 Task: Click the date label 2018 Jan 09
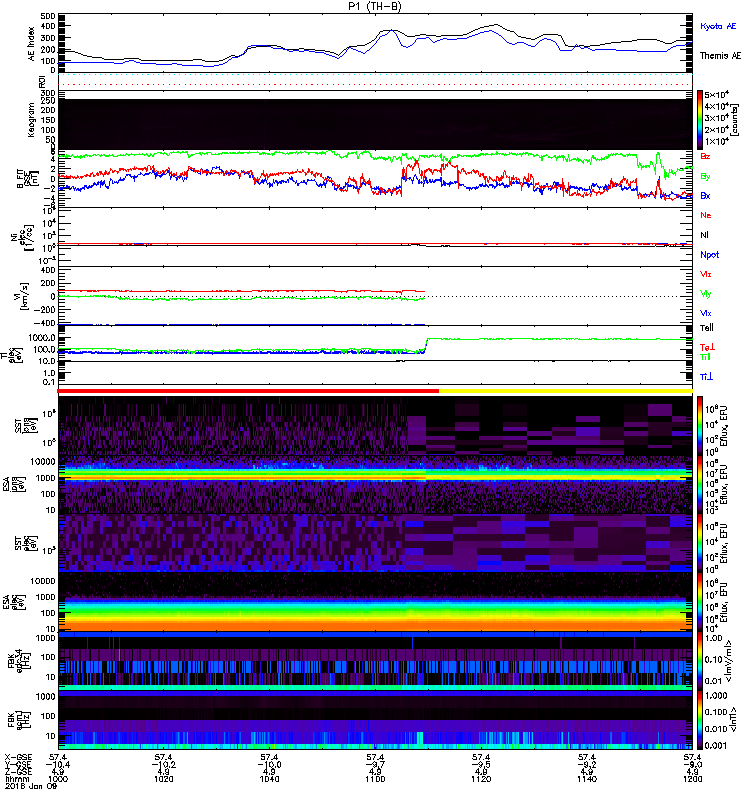31,786
